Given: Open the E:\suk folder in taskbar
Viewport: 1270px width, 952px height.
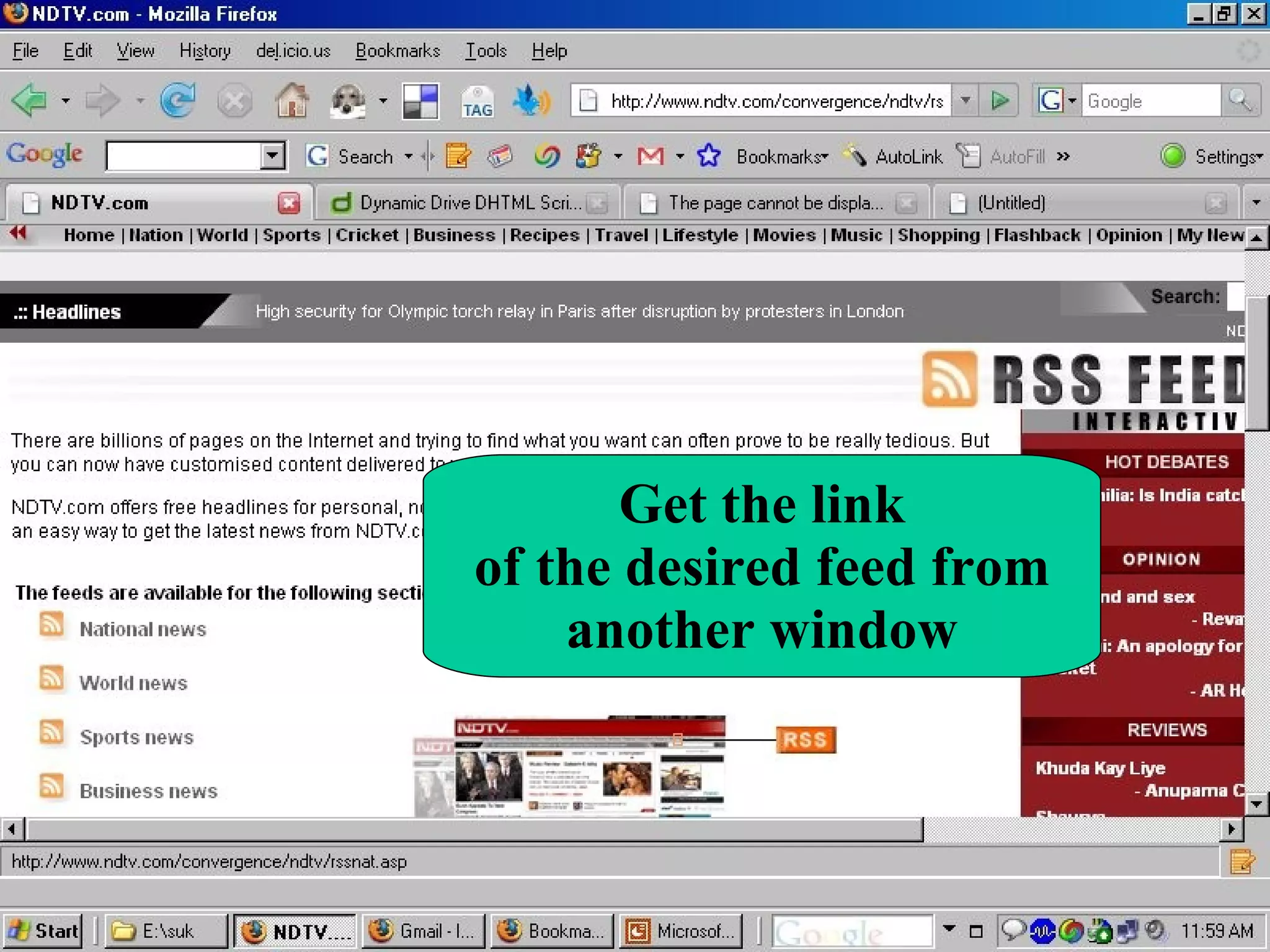Looking at the screenshot, I should 166,931.
